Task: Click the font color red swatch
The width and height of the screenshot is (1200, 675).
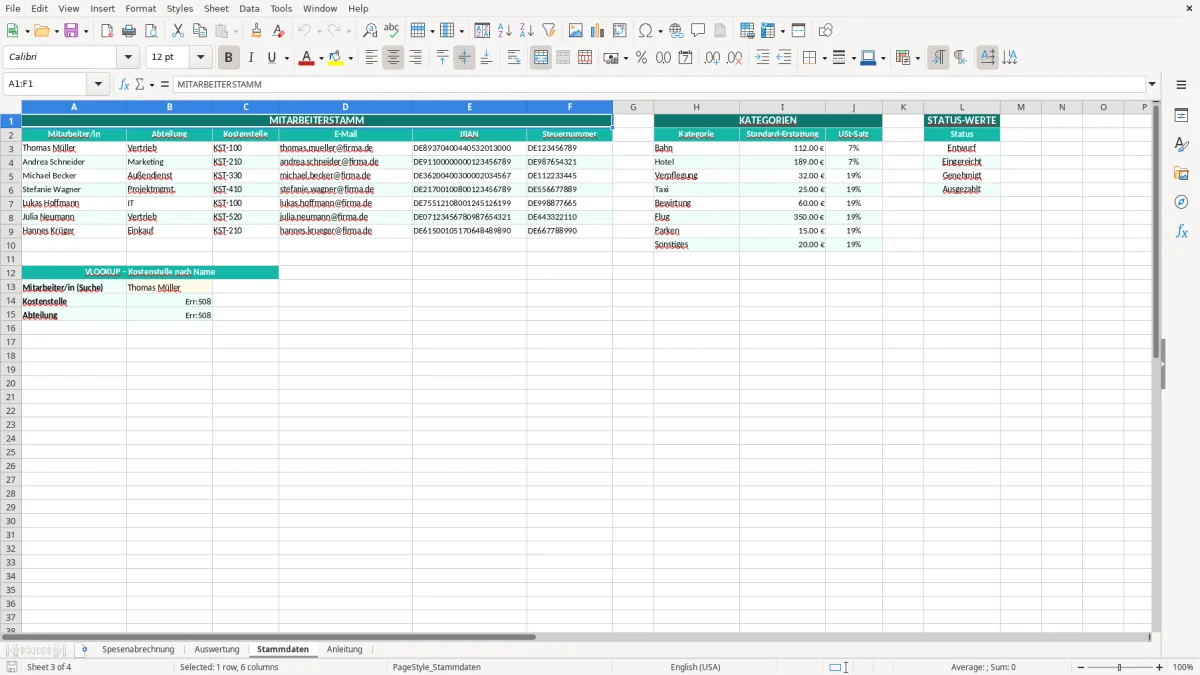Action: (306, 58)
